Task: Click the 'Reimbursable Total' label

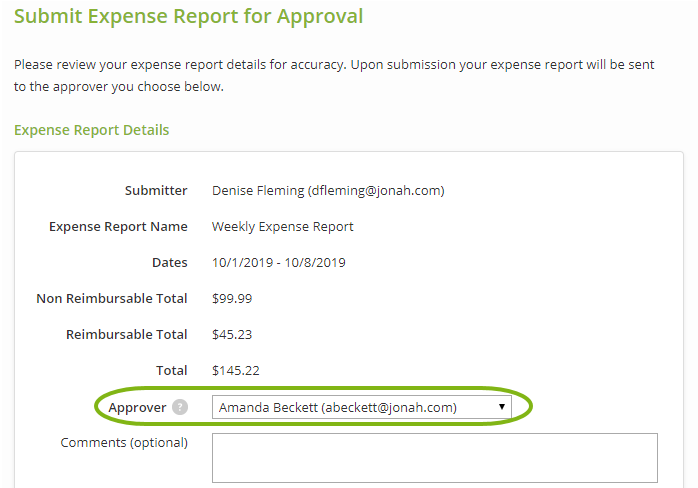Action: point(127,334)
